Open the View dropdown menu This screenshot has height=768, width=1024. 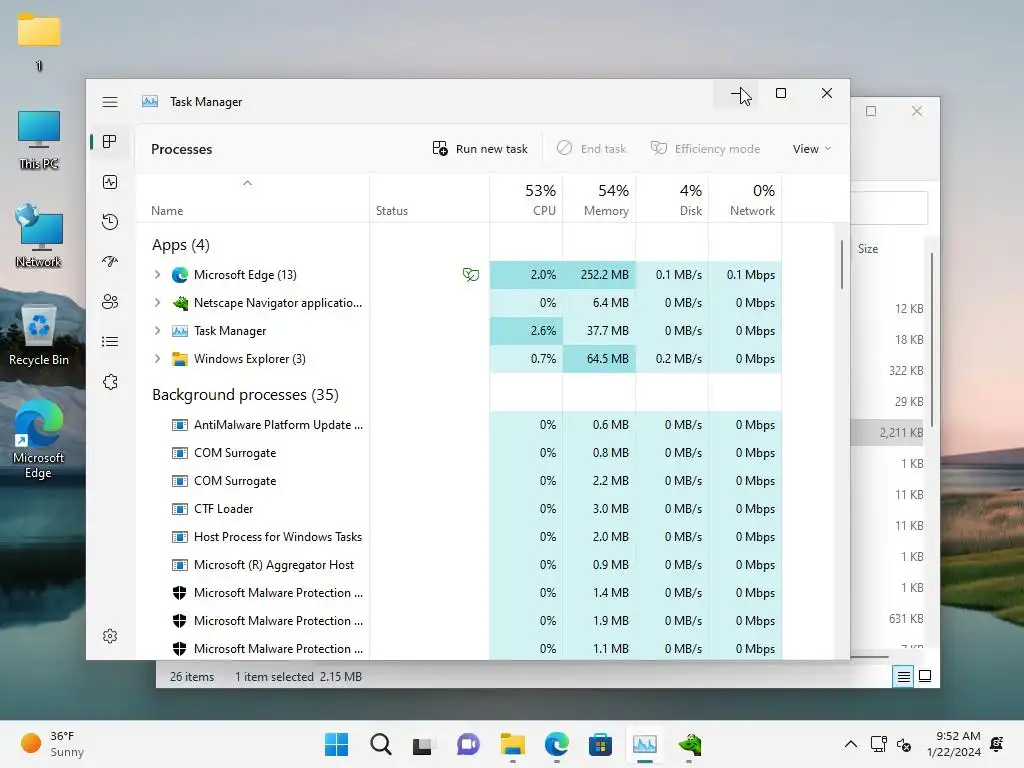(x=812, y=149)
